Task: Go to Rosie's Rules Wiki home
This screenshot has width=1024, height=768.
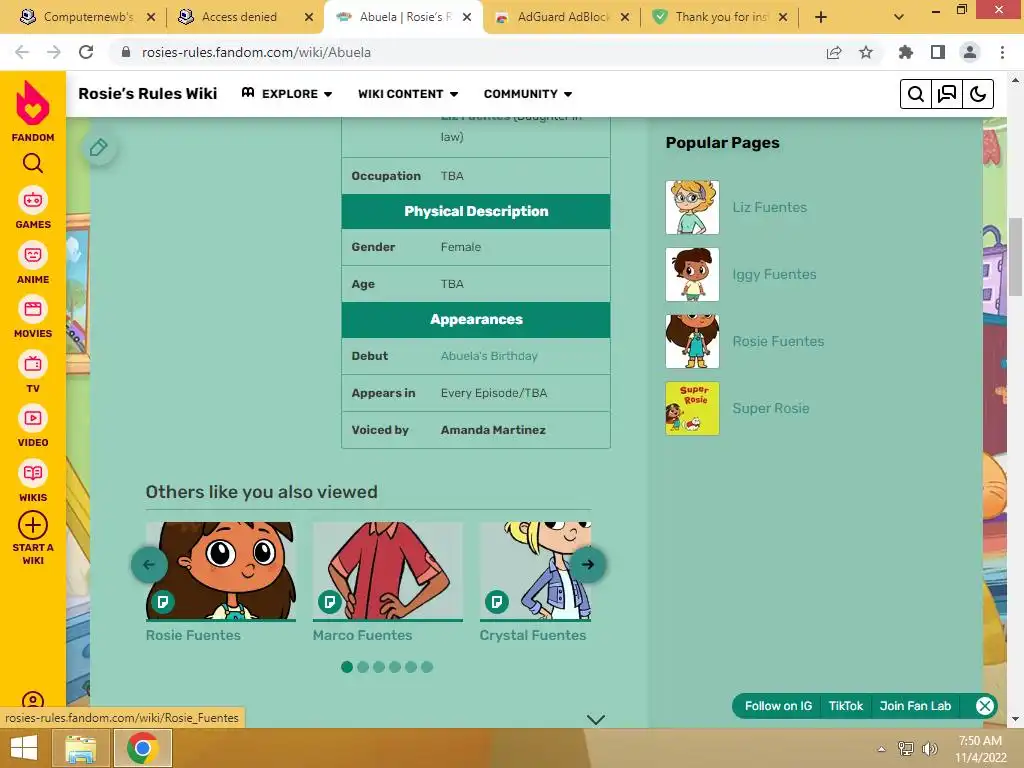Action: 148,94
